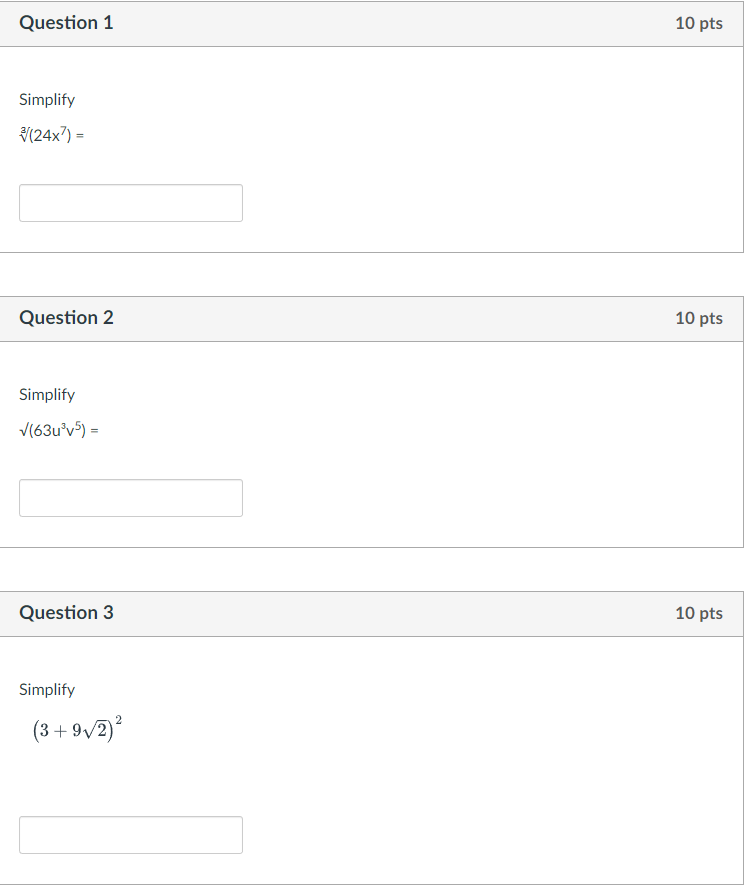Viewport: 744px width, 886px height.
Task: Click the equals sign after the cube root expression
Action: 79,137
